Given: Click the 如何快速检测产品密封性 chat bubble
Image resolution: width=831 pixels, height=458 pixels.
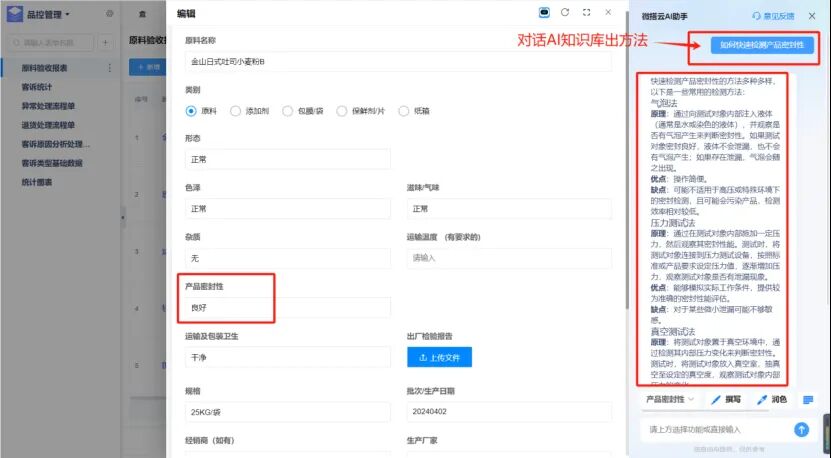Looking at the screenshot, I should [762, 45].
